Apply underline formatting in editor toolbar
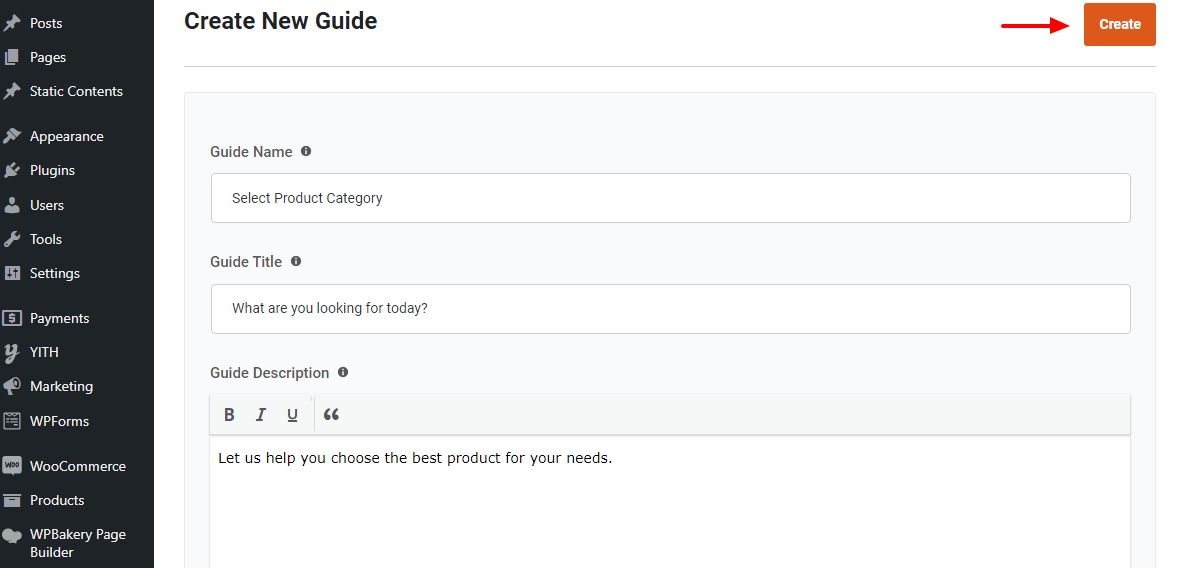 292,415
